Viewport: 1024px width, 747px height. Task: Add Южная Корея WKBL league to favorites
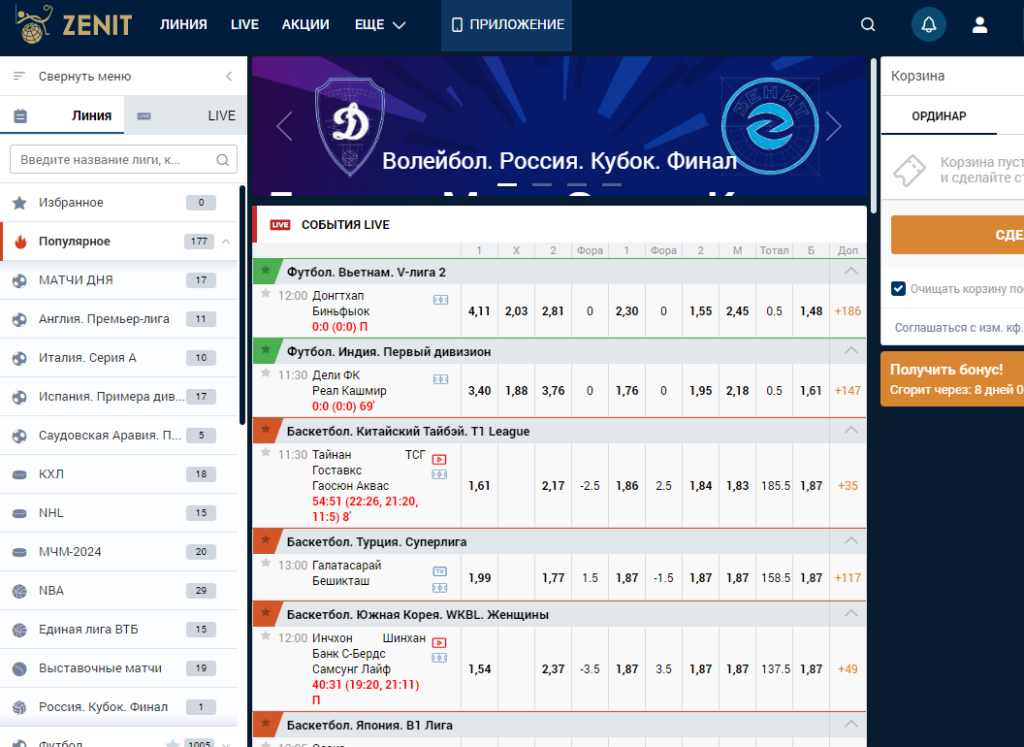[266, 613]
